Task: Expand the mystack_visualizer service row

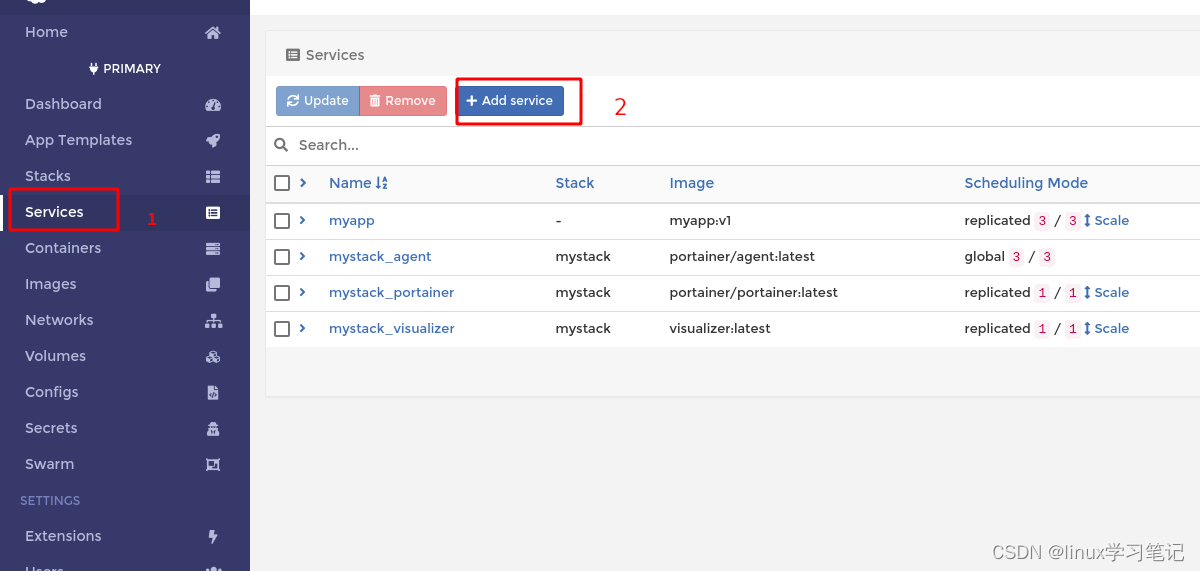Action: pos(303,327)
